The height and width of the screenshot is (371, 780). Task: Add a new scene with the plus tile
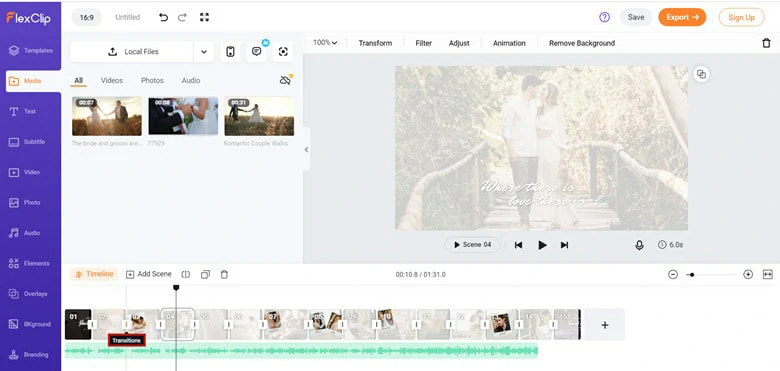click(604, 325)
